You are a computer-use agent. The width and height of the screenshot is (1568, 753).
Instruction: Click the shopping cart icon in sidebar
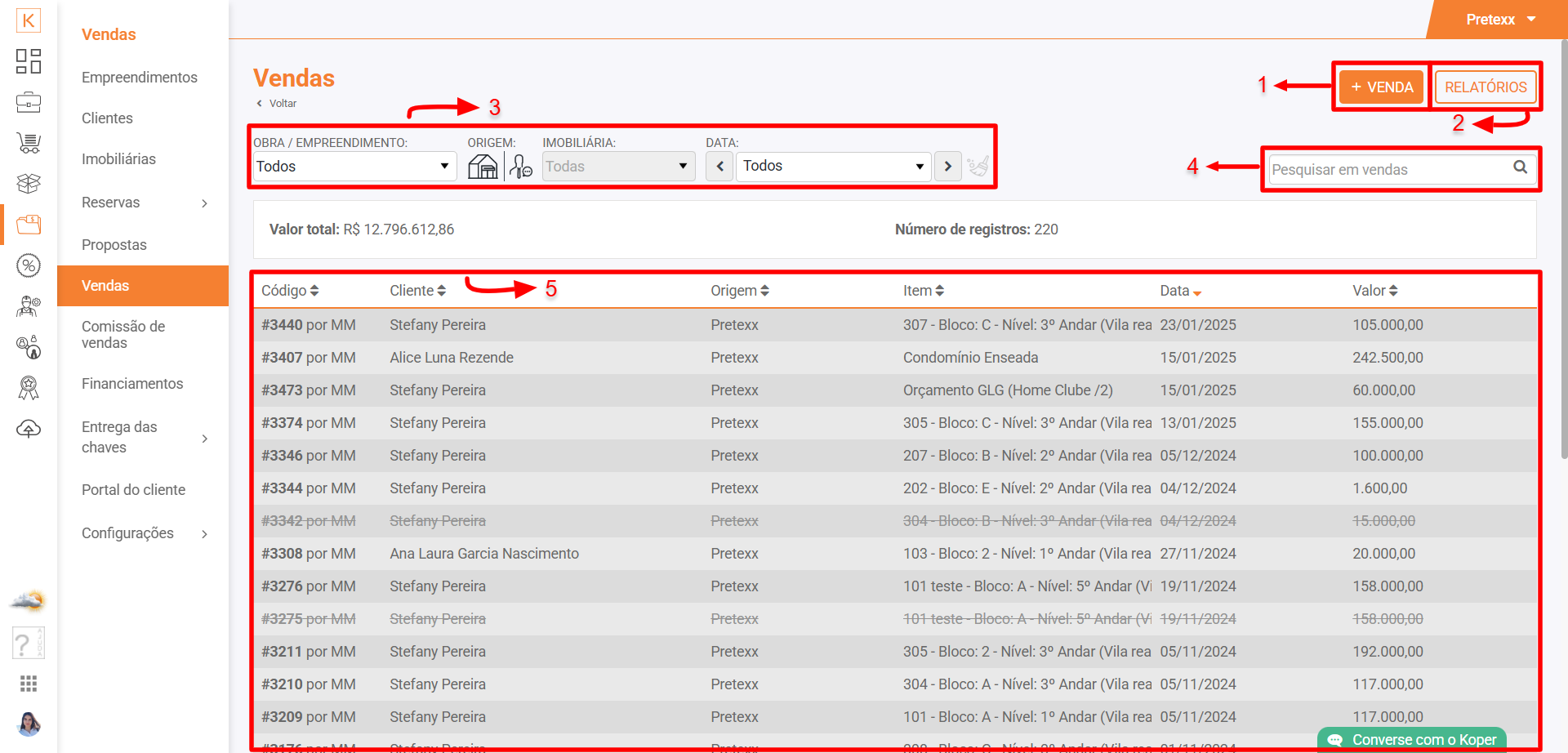[x=29, y=143]
